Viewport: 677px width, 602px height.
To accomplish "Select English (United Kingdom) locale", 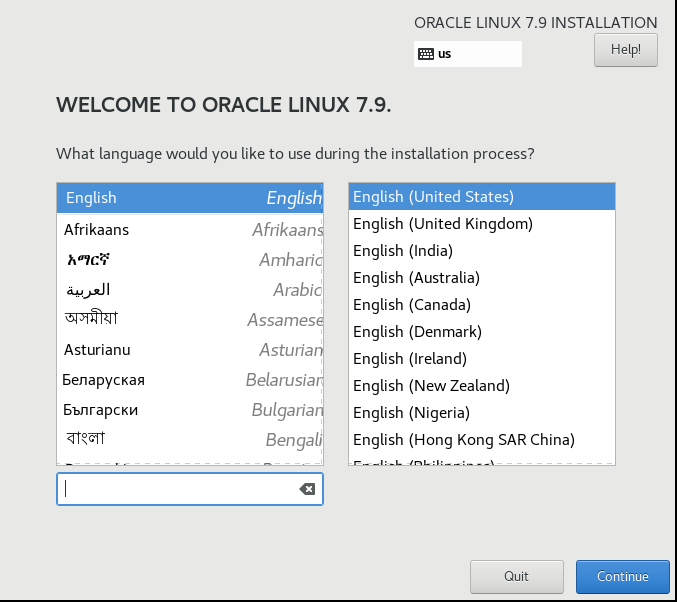I will click(482, 224).
